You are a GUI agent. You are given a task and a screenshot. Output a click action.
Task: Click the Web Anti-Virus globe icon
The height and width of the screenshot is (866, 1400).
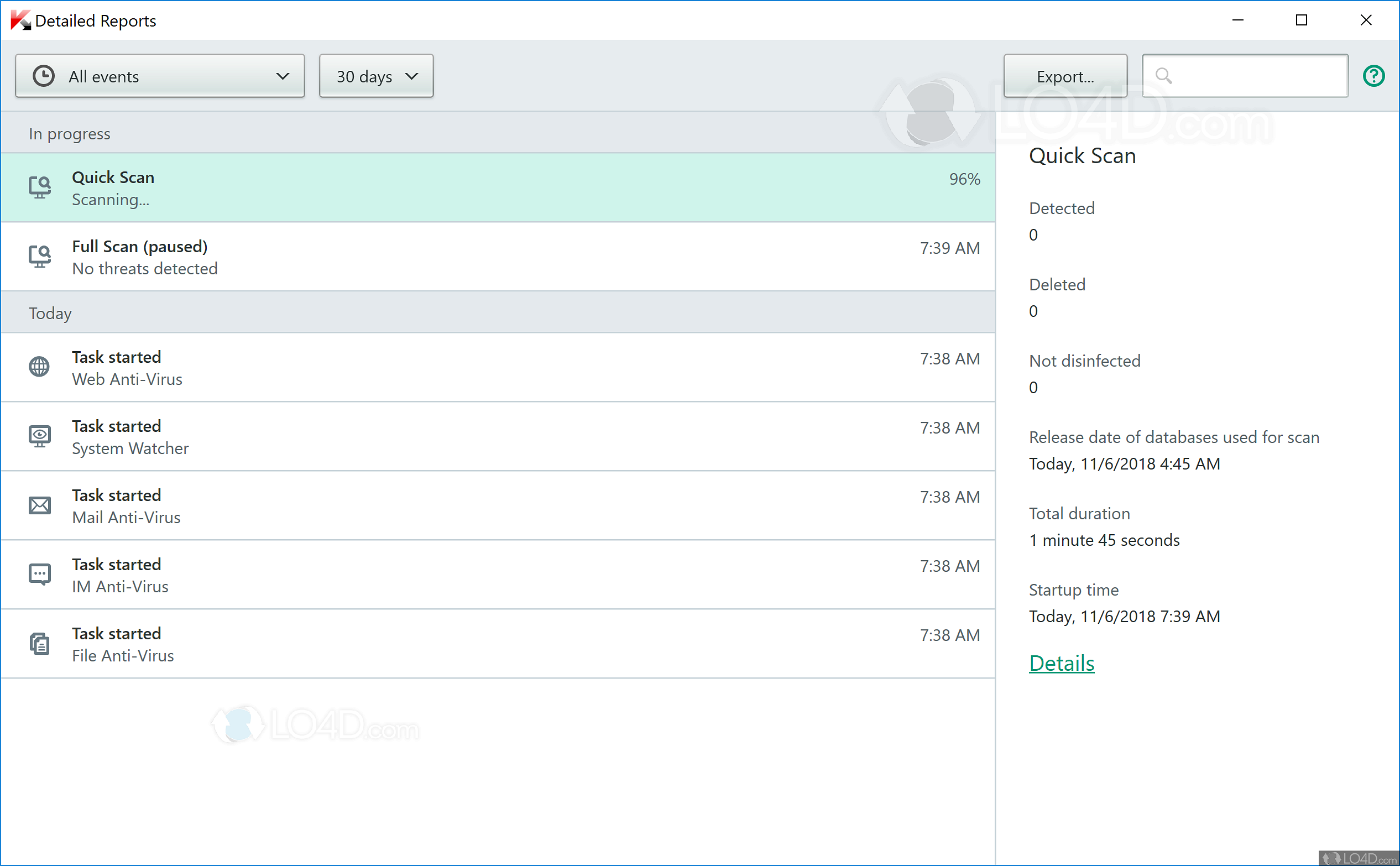[x=39, y=367]
